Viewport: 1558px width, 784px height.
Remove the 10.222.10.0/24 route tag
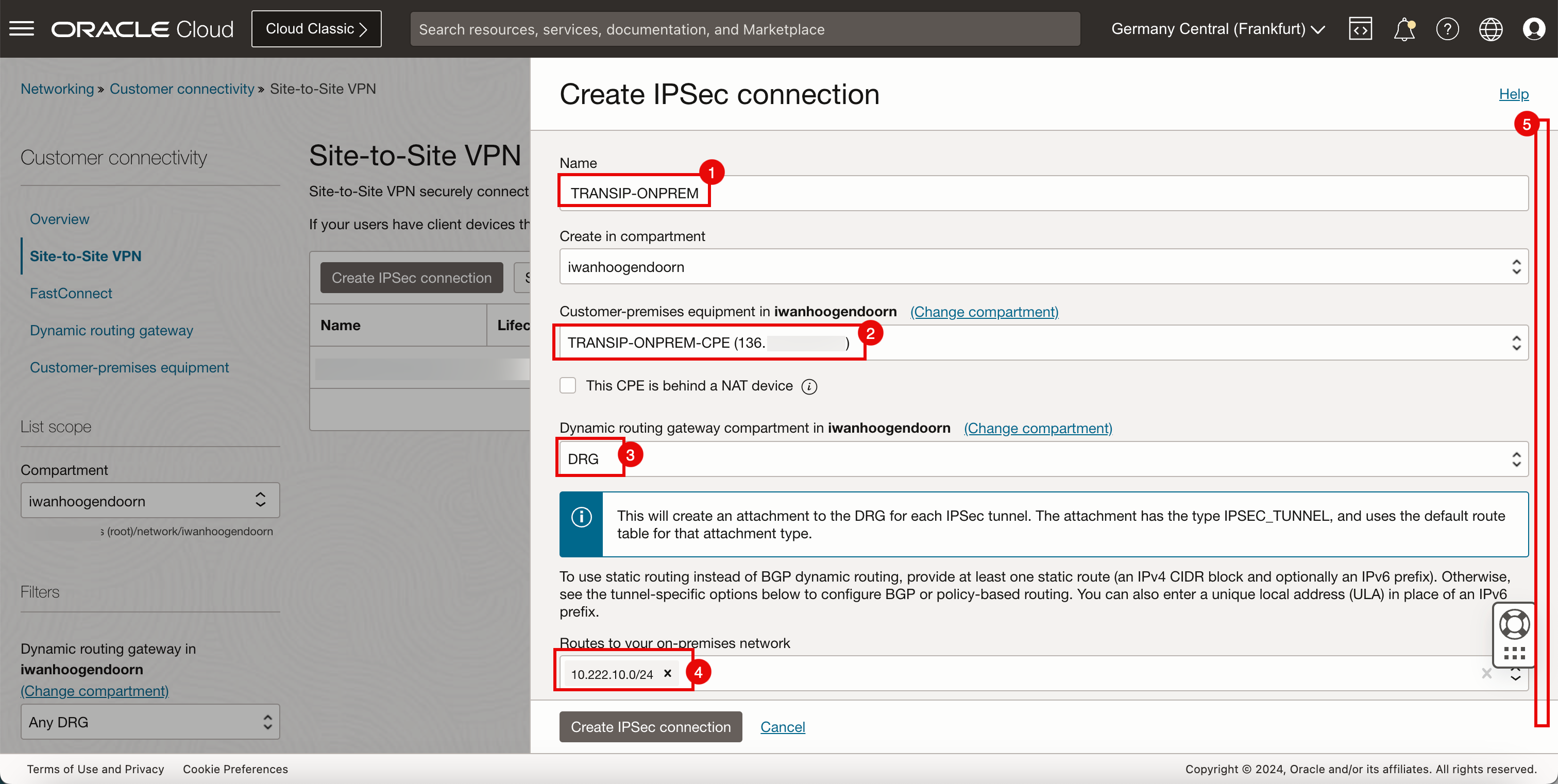(x=668, y=673)
